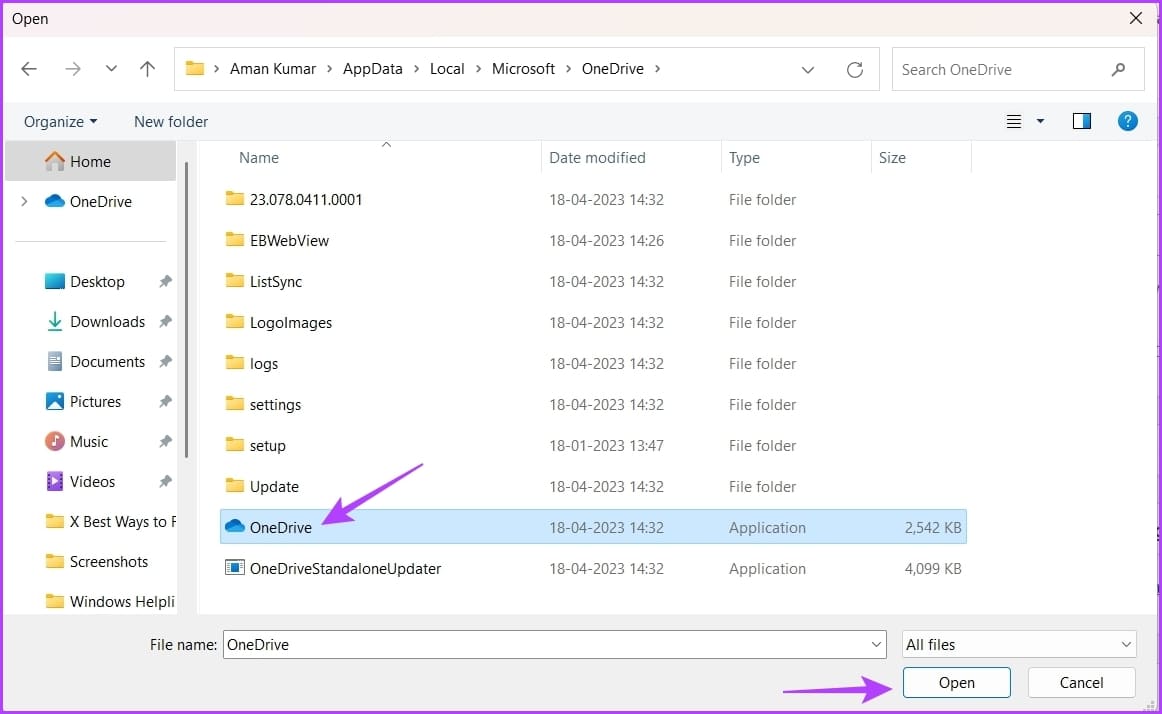Screen dimensions: 1162x714
Task: Sort by the Name column header
Action: (x=259, y=157)
